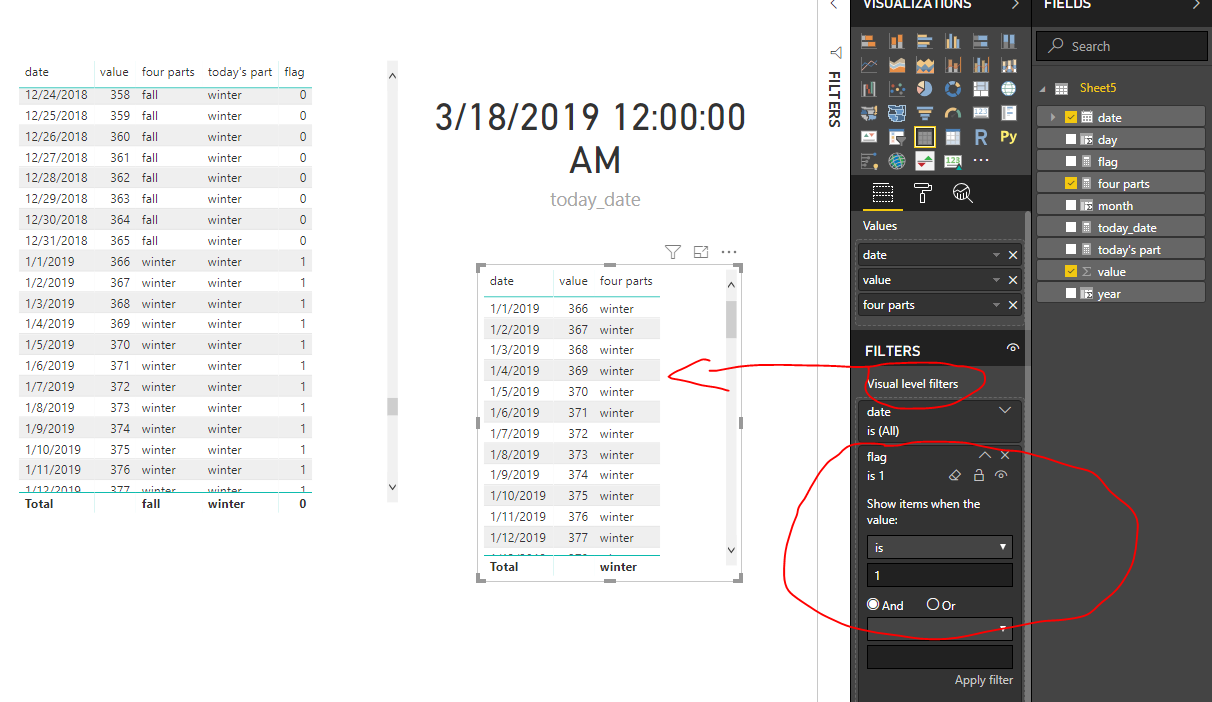Remove four parts from Values well

coord(1013,305)
